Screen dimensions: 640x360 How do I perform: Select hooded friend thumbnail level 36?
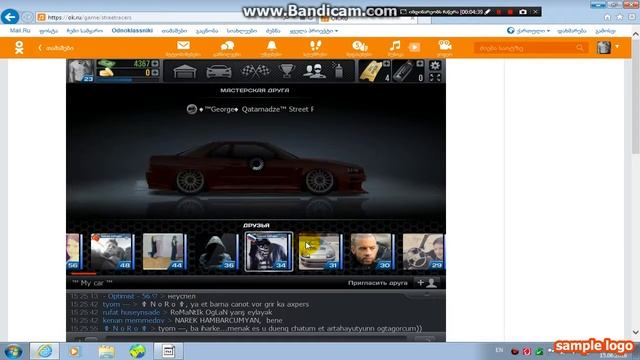216,252
